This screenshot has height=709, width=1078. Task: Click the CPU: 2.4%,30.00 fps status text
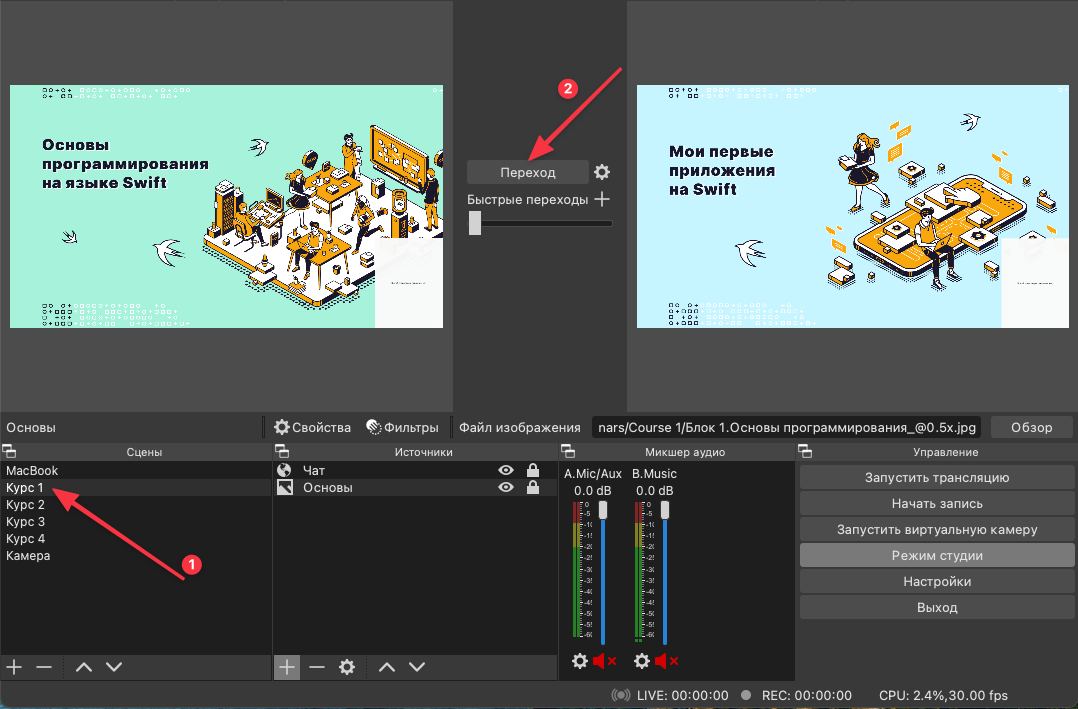pyautogui.click(x=943, y=695)
